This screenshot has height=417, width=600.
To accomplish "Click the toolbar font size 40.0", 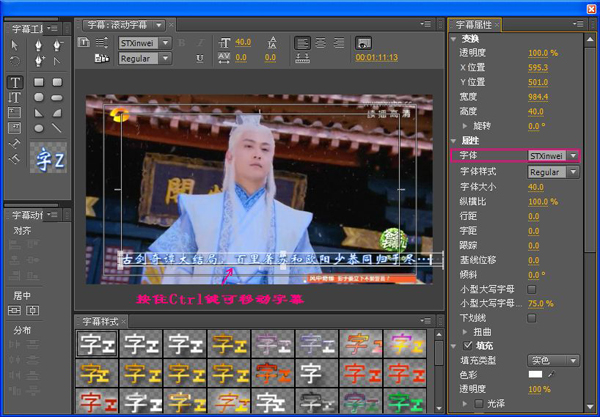I will [x=243, y=42].
